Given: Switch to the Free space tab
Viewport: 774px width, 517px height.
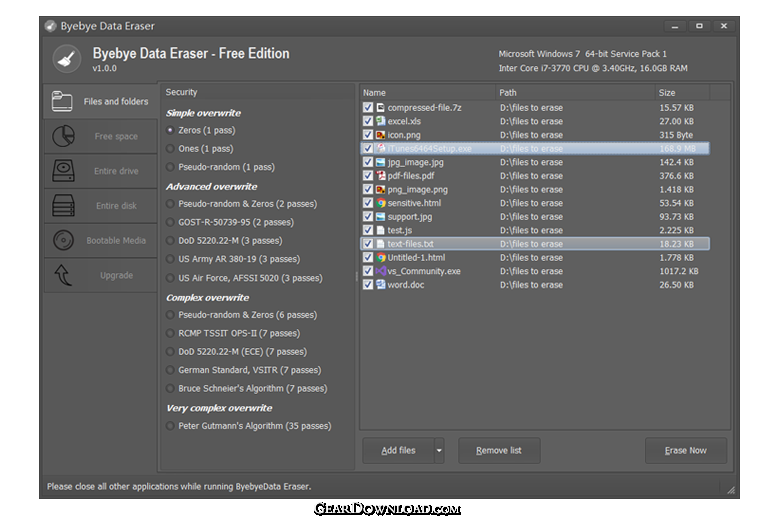Looking at the screenshot, I should click(101, 136).
